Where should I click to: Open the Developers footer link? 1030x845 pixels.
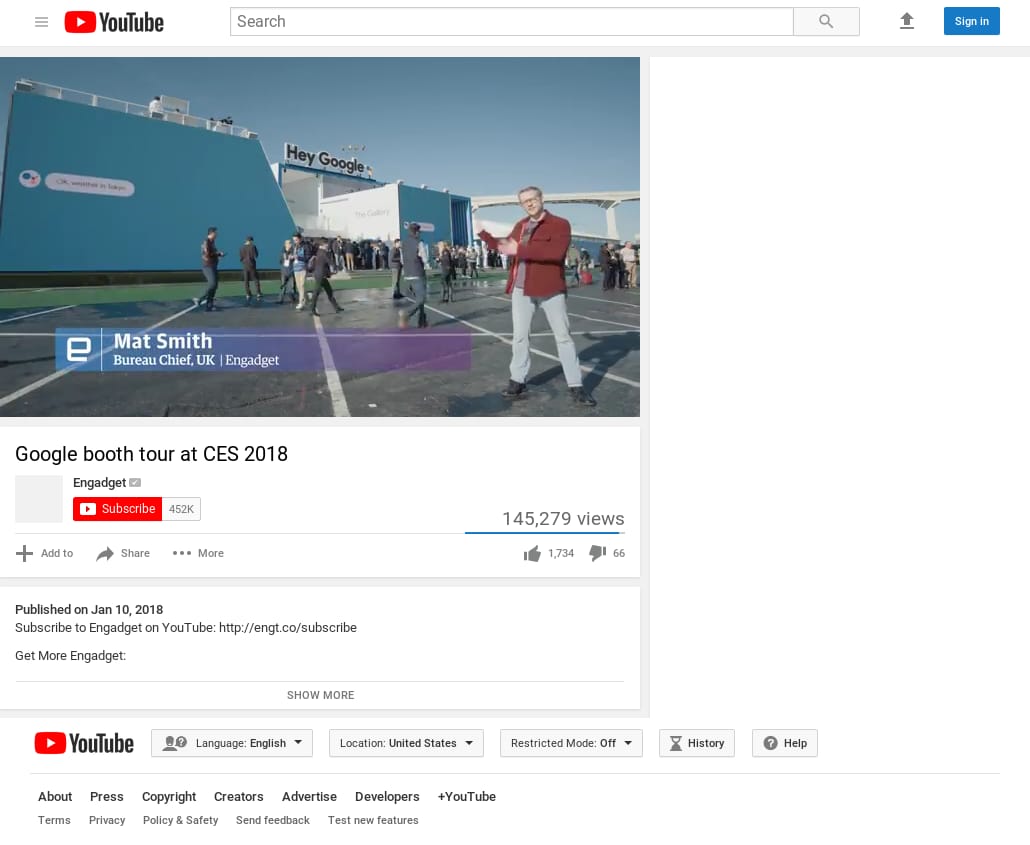click(x=387, y=796)
